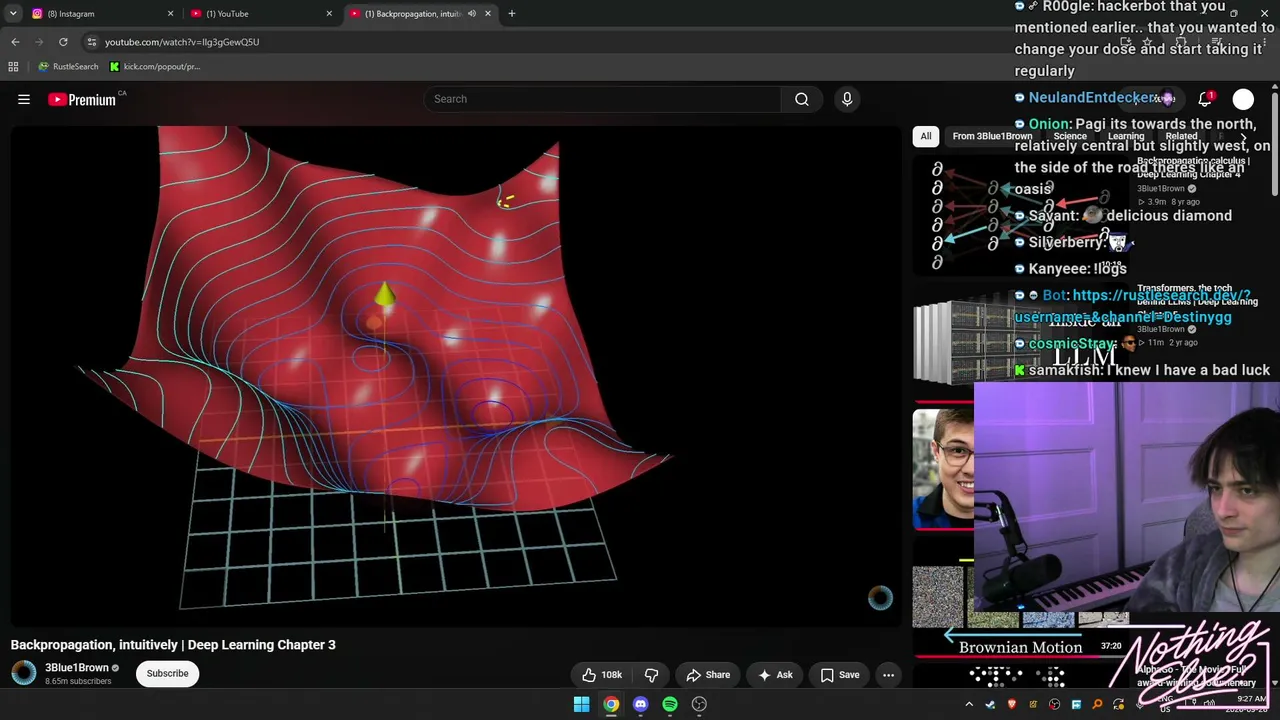
Task: Open the YouTube hamburger guide menu
Action: 24,99
